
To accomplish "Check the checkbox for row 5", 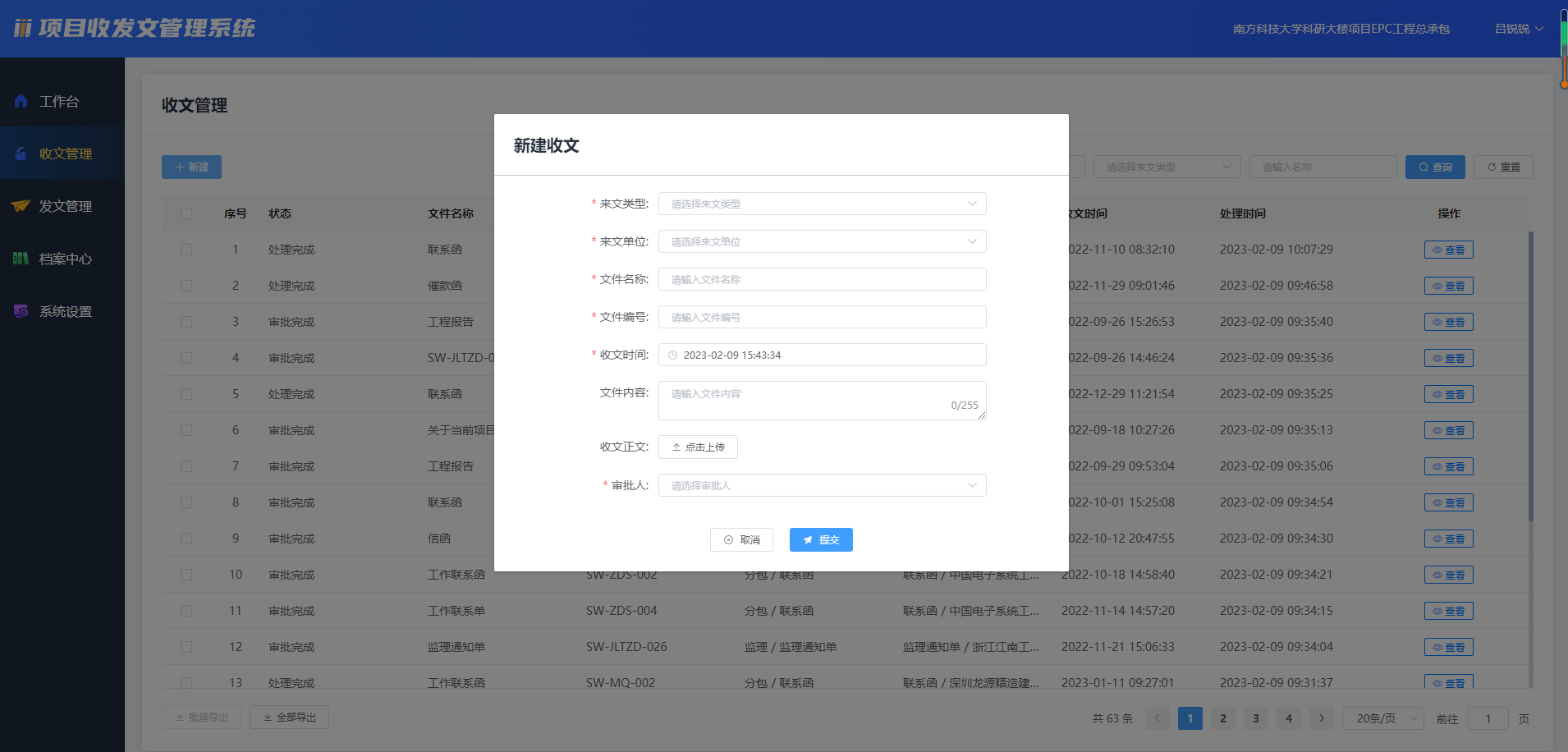I will [x=186, y=394].
